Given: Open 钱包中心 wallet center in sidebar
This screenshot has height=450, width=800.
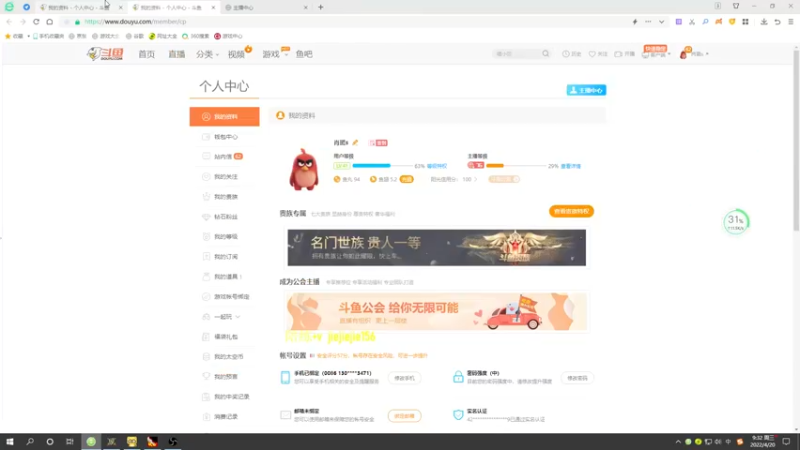Looking at the screenshot, I should pyautogui.click(x=224, y=137).
